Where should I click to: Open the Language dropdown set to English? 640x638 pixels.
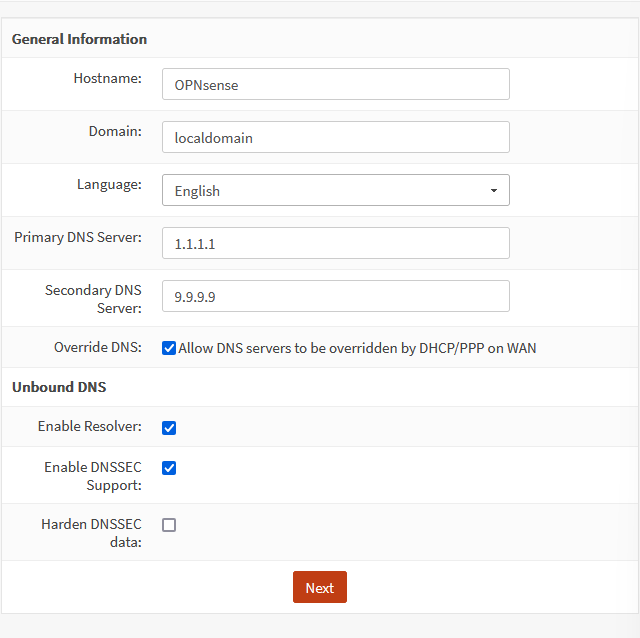pyautogui.click(x=335, y=190)
